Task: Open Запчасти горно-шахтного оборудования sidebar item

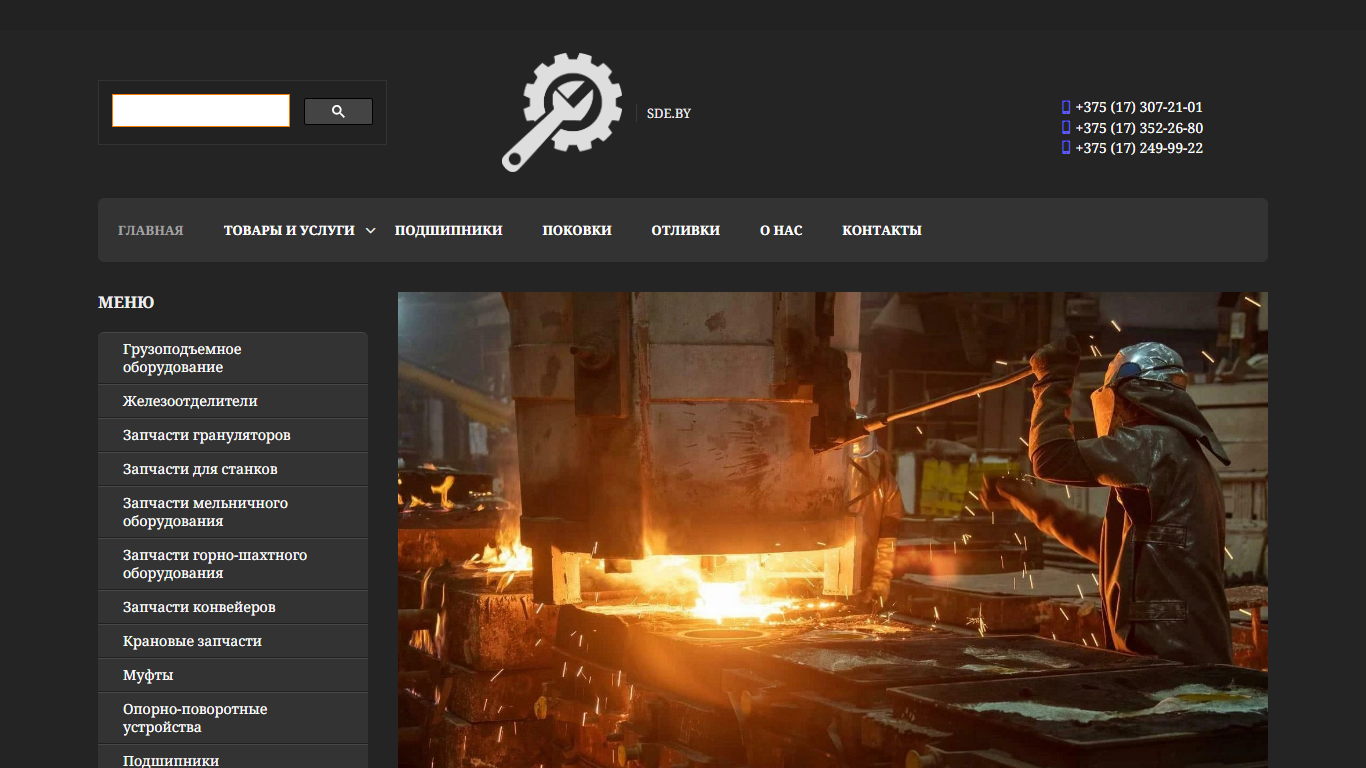Action: [x=233, y=564]
